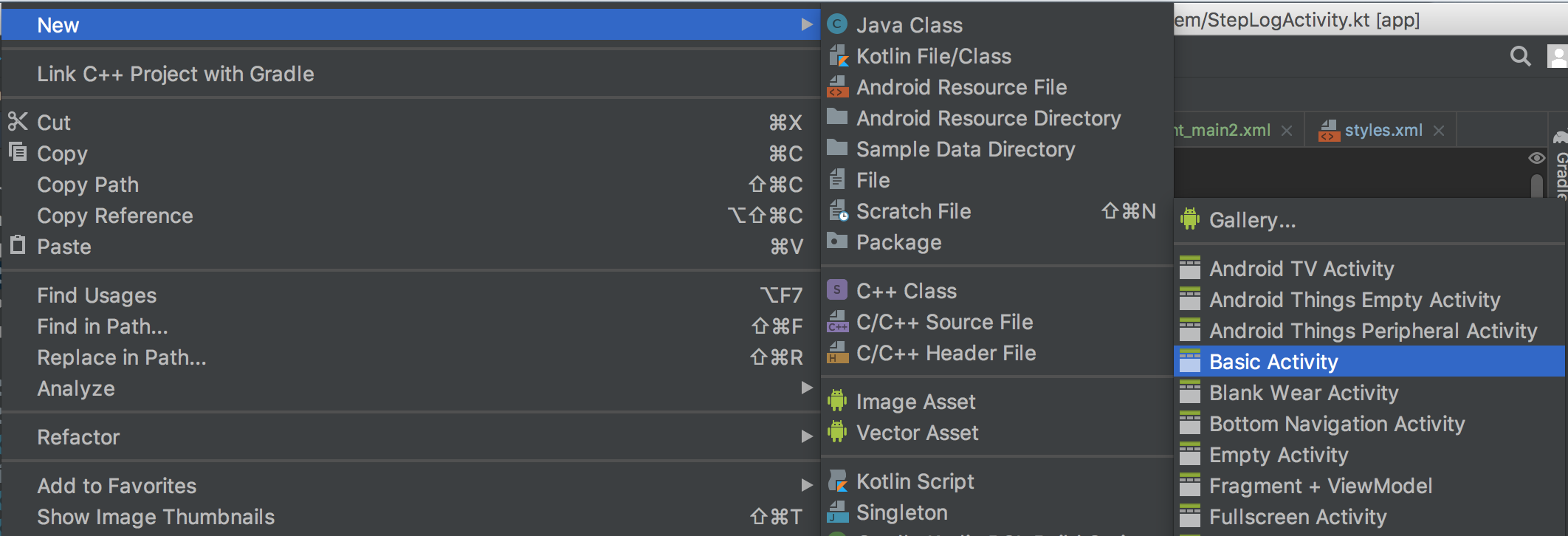Click the Kotlin Script icon

[838, 481]
